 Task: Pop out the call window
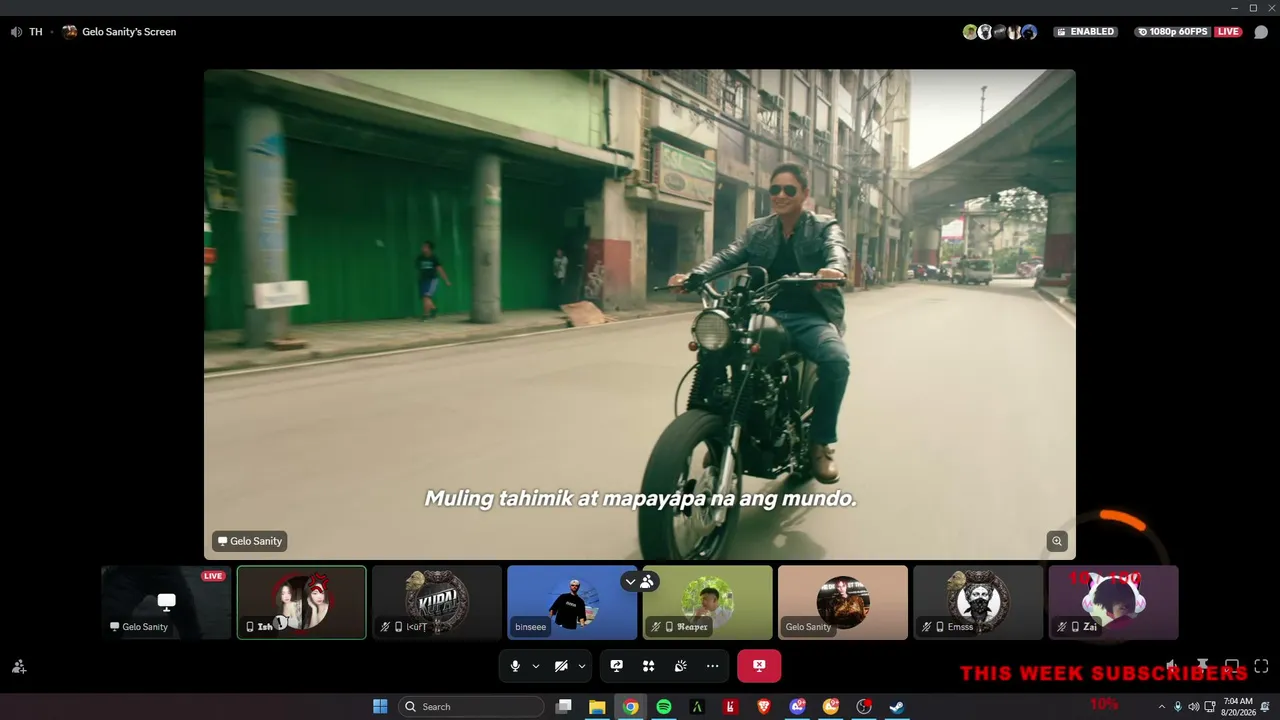(1232, 666)
